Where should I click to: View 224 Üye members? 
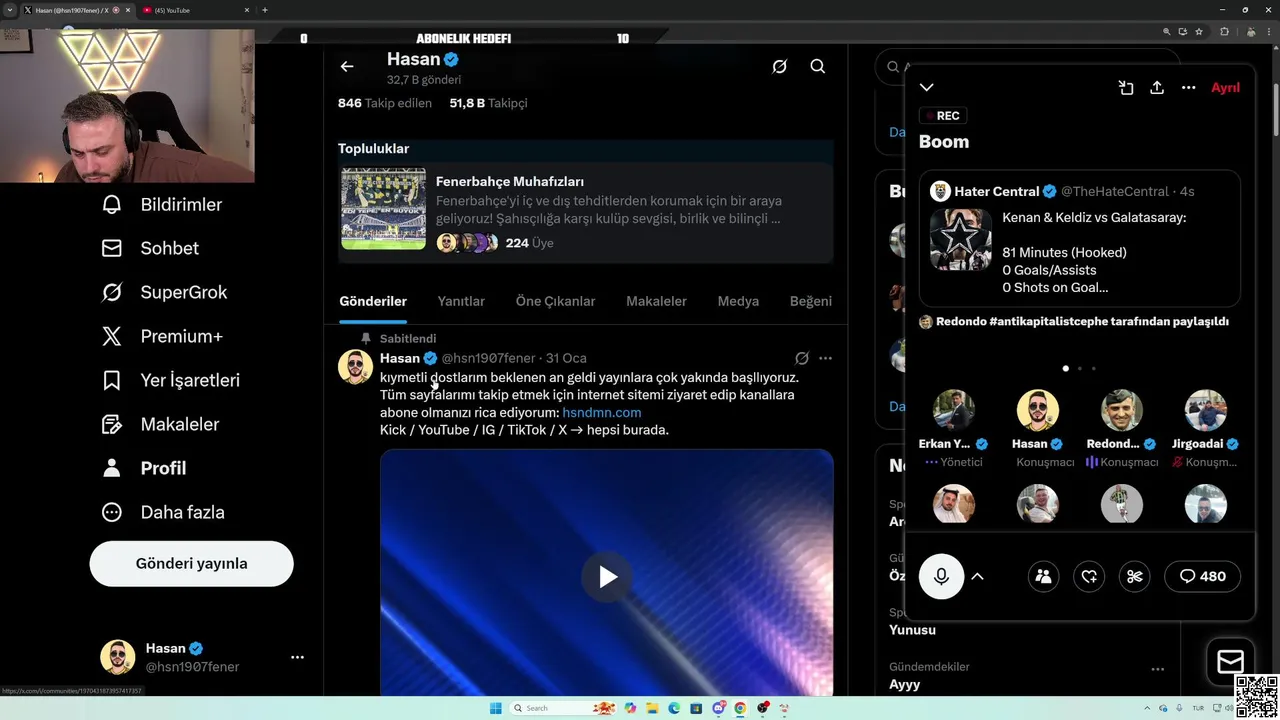pos(529,243)
